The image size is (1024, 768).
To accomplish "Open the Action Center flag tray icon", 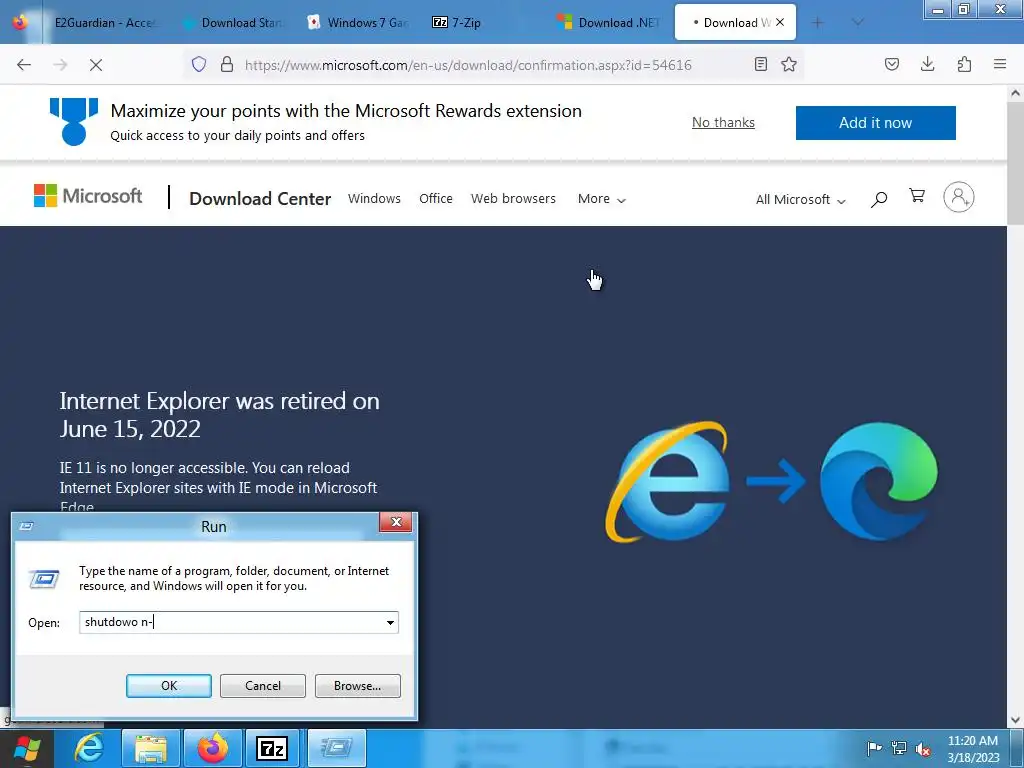I will pos(874,748).
